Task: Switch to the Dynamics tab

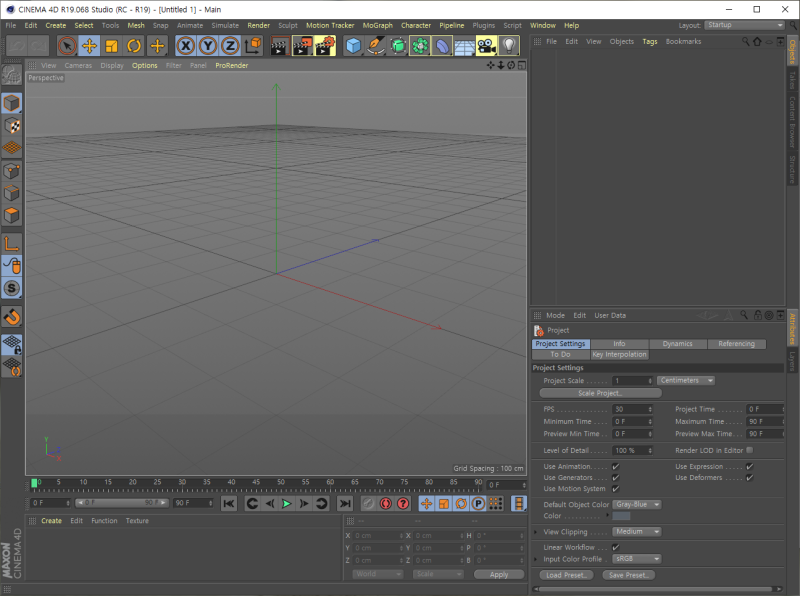Action: [678, 344]
